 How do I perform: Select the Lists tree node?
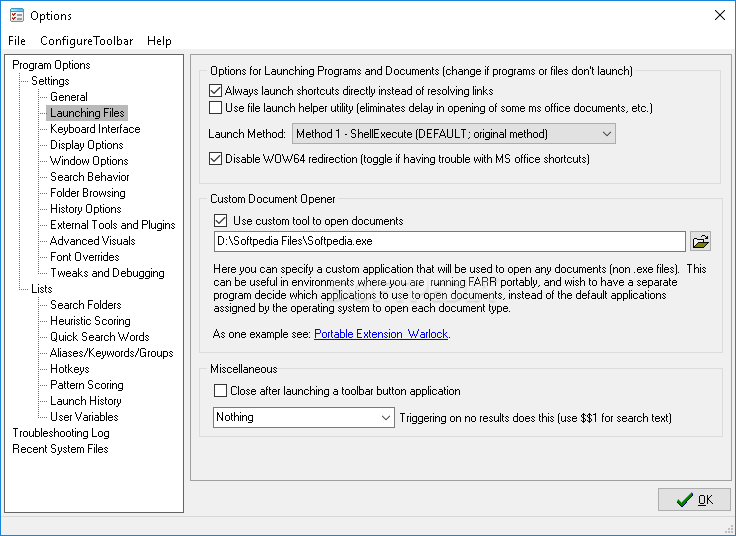coord(42,289)
